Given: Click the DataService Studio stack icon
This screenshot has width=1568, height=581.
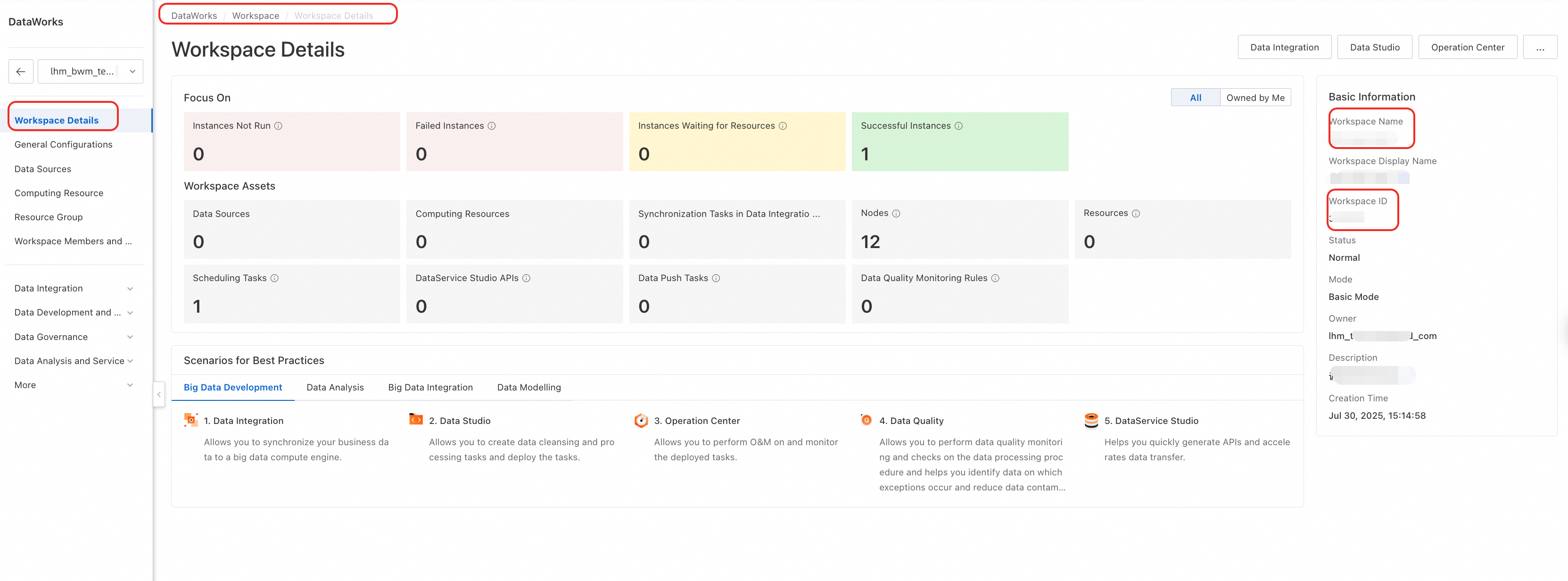Looking at the screenshot, I should click(x=1091, y=420).
